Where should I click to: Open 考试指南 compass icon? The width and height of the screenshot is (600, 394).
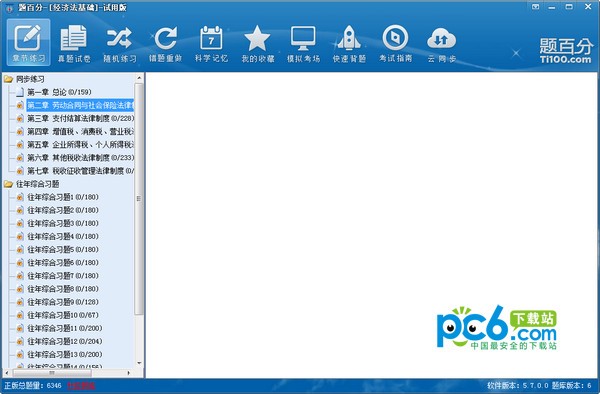point(396,43)
